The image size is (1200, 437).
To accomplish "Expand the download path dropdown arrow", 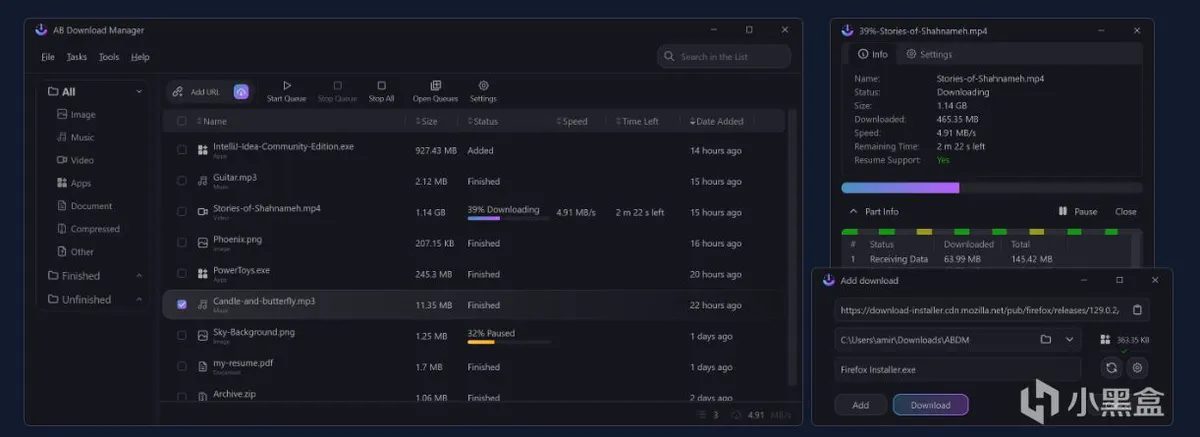I will point(1069,340).
